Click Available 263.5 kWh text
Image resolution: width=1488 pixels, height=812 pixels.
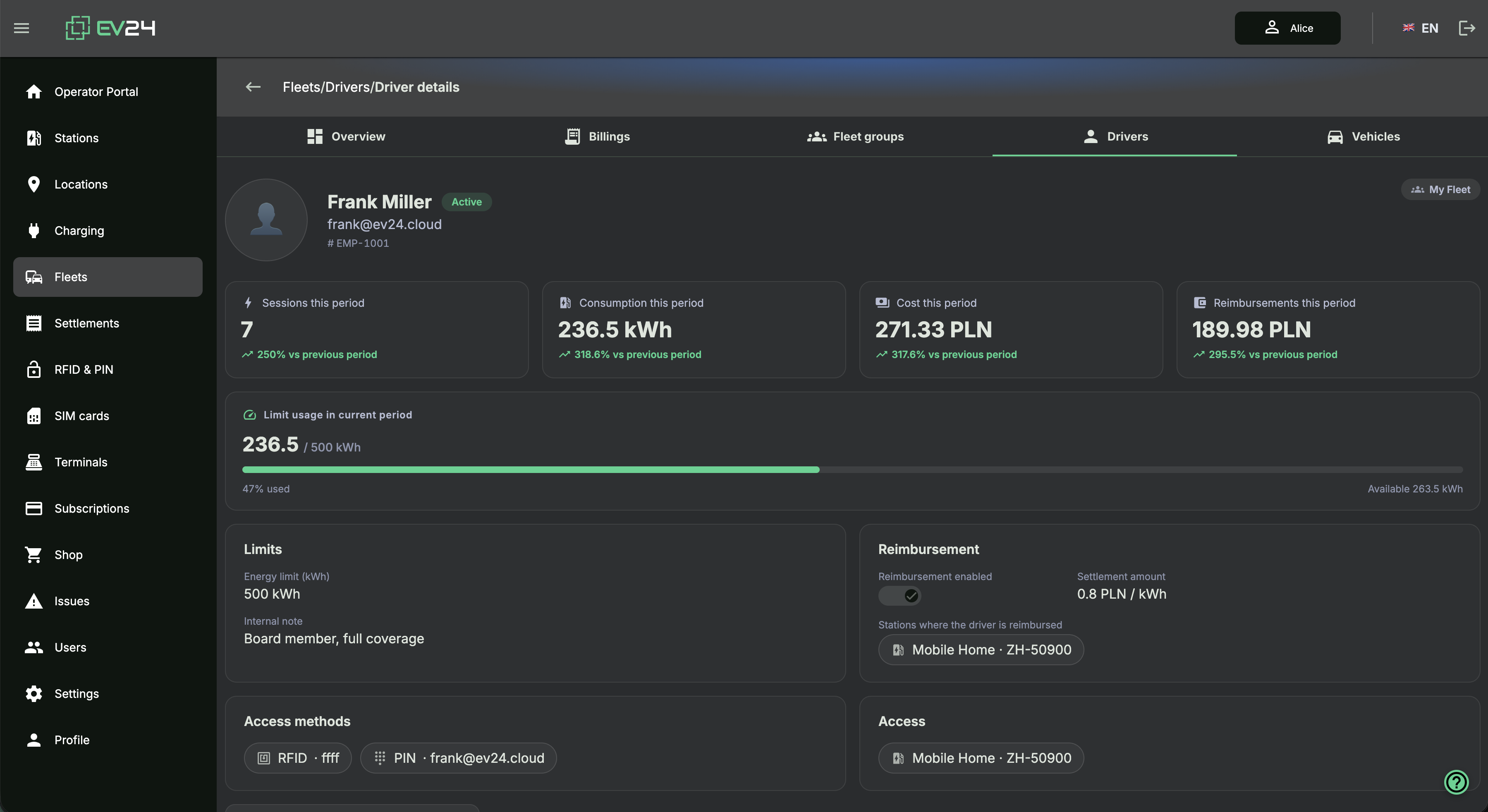tap(1415, 489)
